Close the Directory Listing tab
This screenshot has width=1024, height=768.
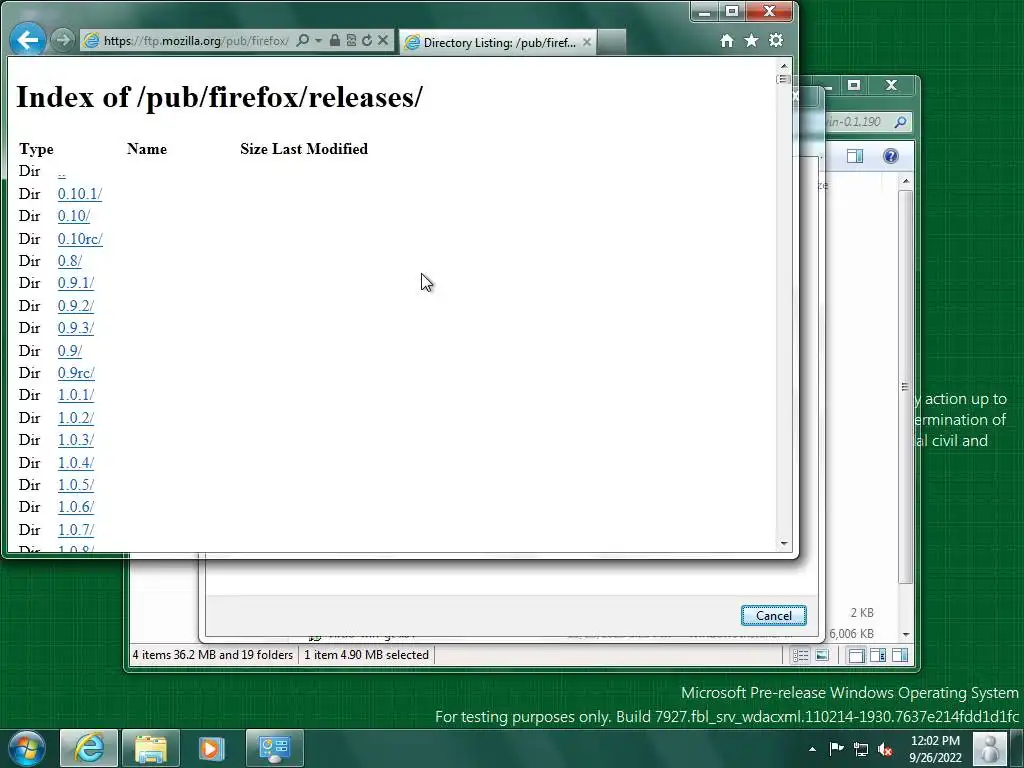(x=586, y=42)
